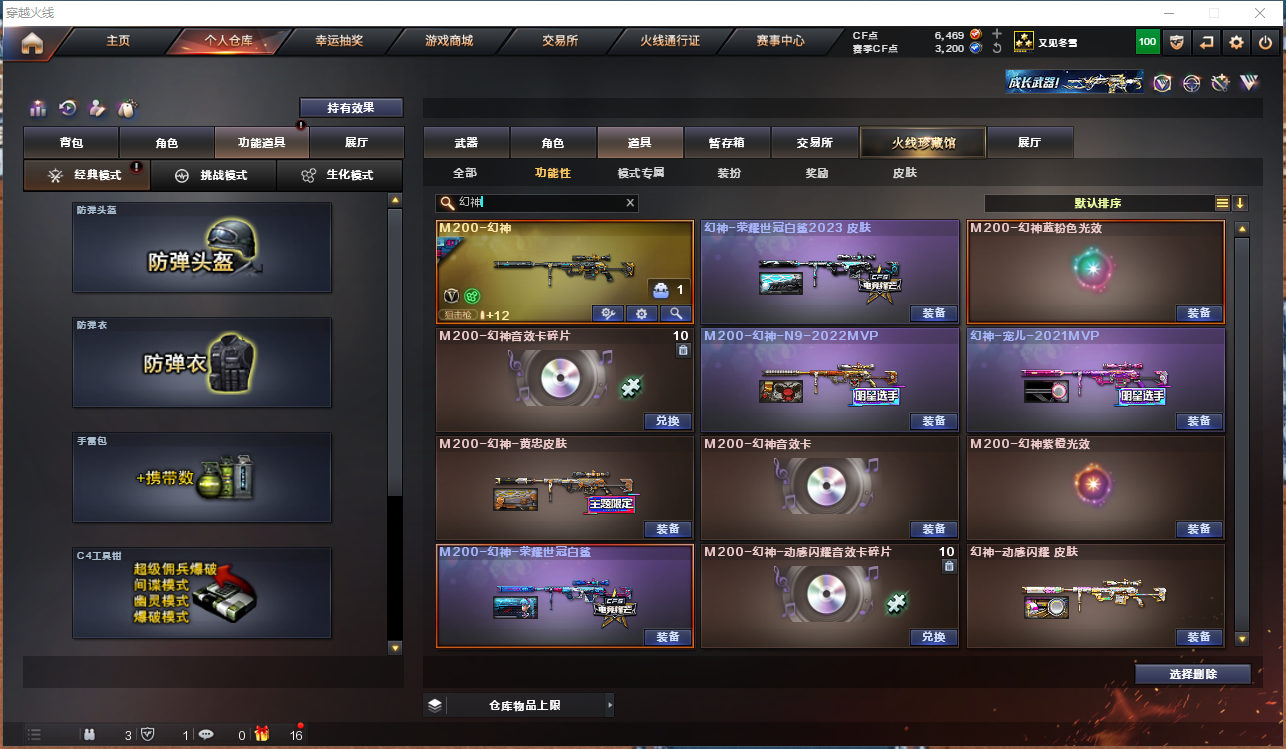The height and width of the screenshot is (749, 1286).
Task: Open the character edit icon above 角色
Action: pyautogui.click(x=97, y=108)
